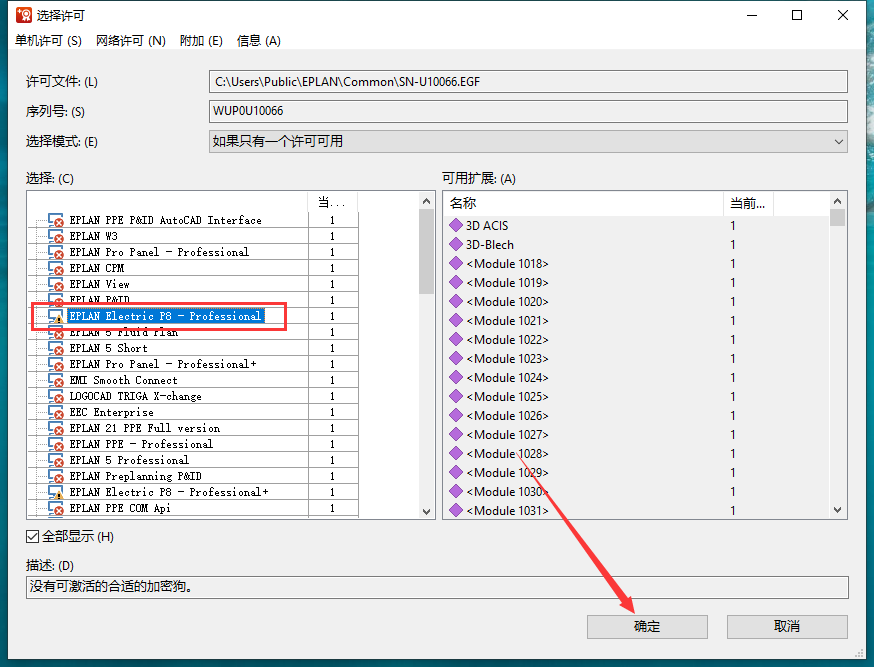
Task: Close the 选择许可 dialog
Action: pyautogui.click(x=843, y=15)
